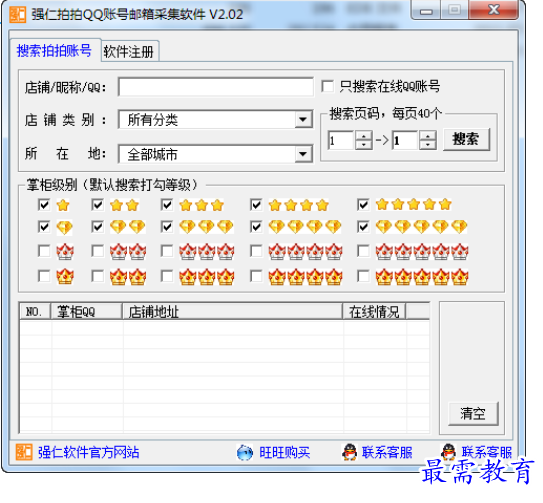Click the five-diamond level icon
The width and height of the screenshot is (543, 503).
(422, 227)
